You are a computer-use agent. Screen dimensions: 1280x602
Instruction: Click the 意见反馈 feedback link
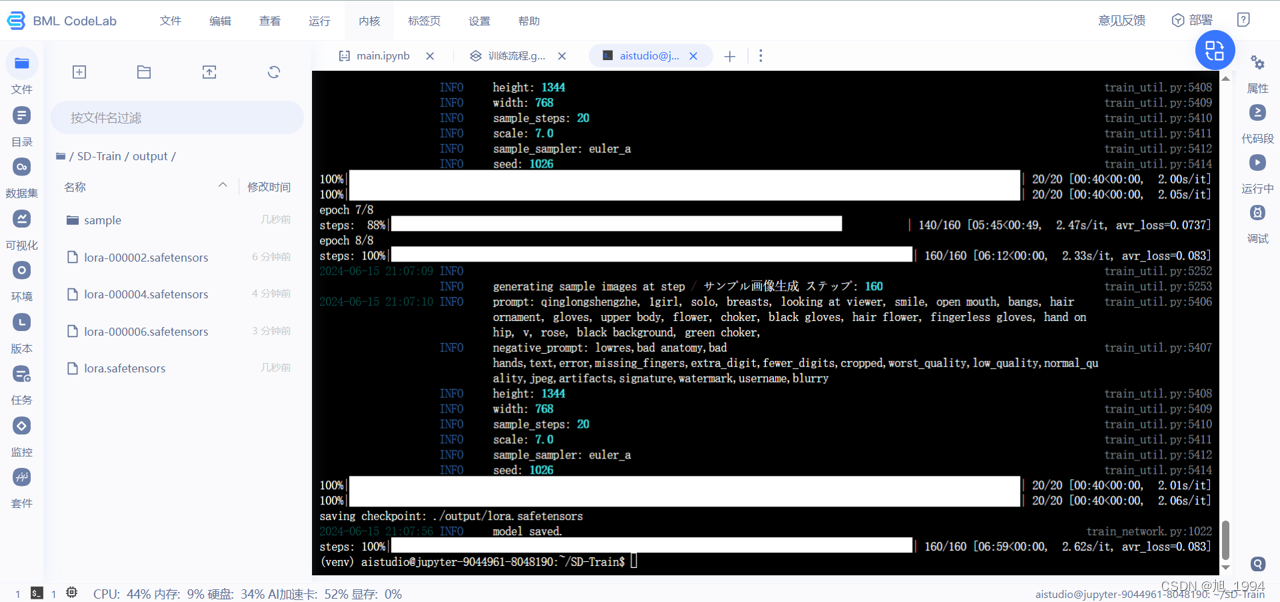click(x=1121, y=20)
